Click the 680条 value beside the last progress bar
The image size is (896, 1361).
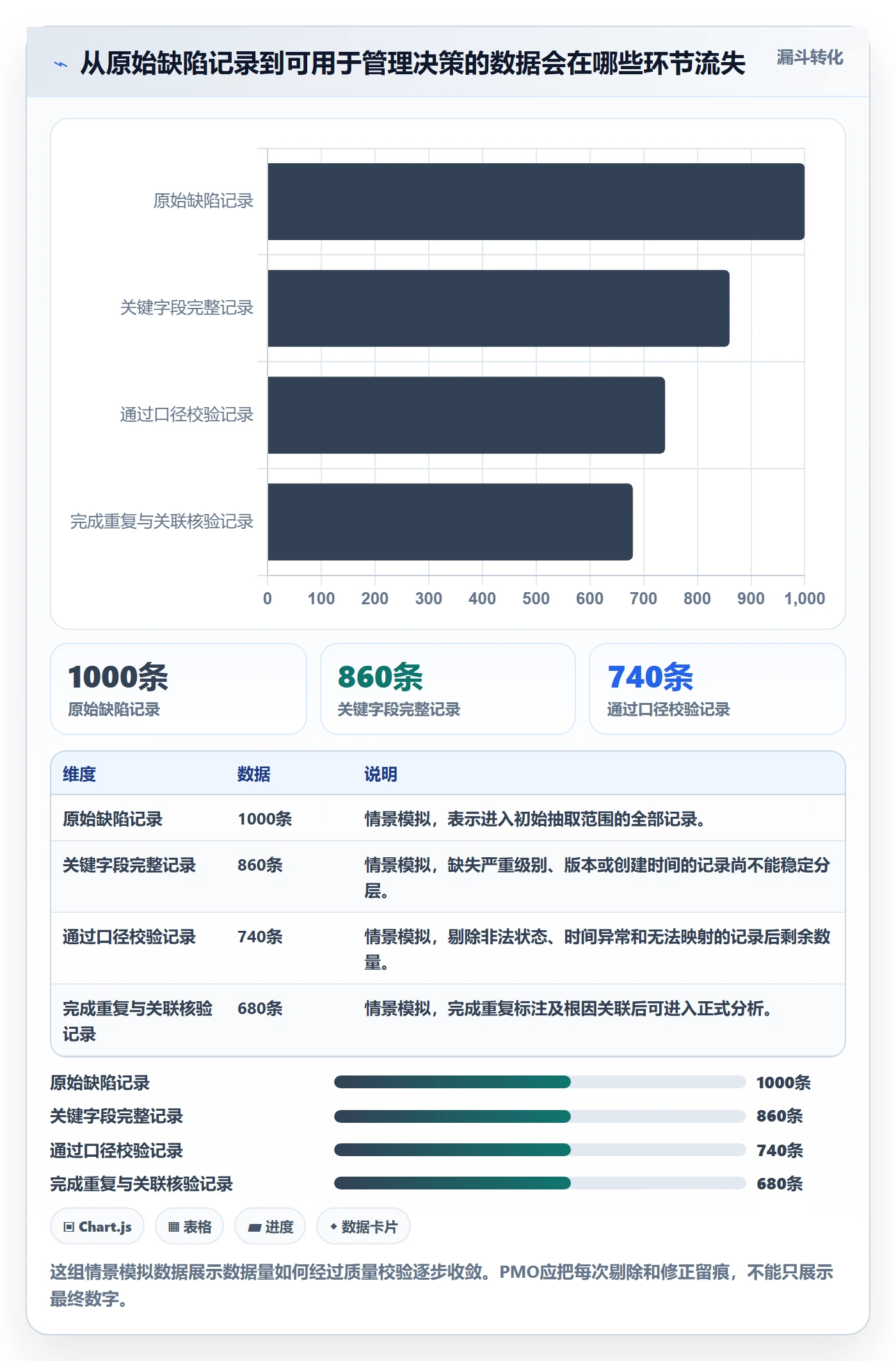780,1184
